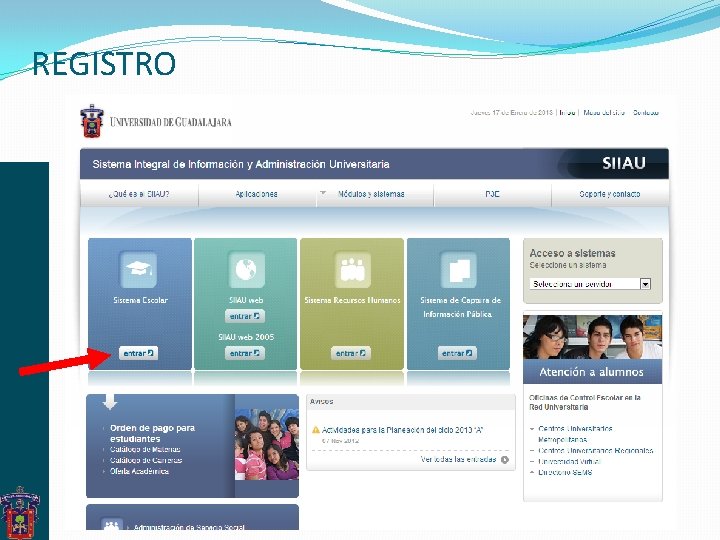Click entrar under Sistema de Captura de Información Pública
This screenshot has height=540, width=720.
click(457, 353)
